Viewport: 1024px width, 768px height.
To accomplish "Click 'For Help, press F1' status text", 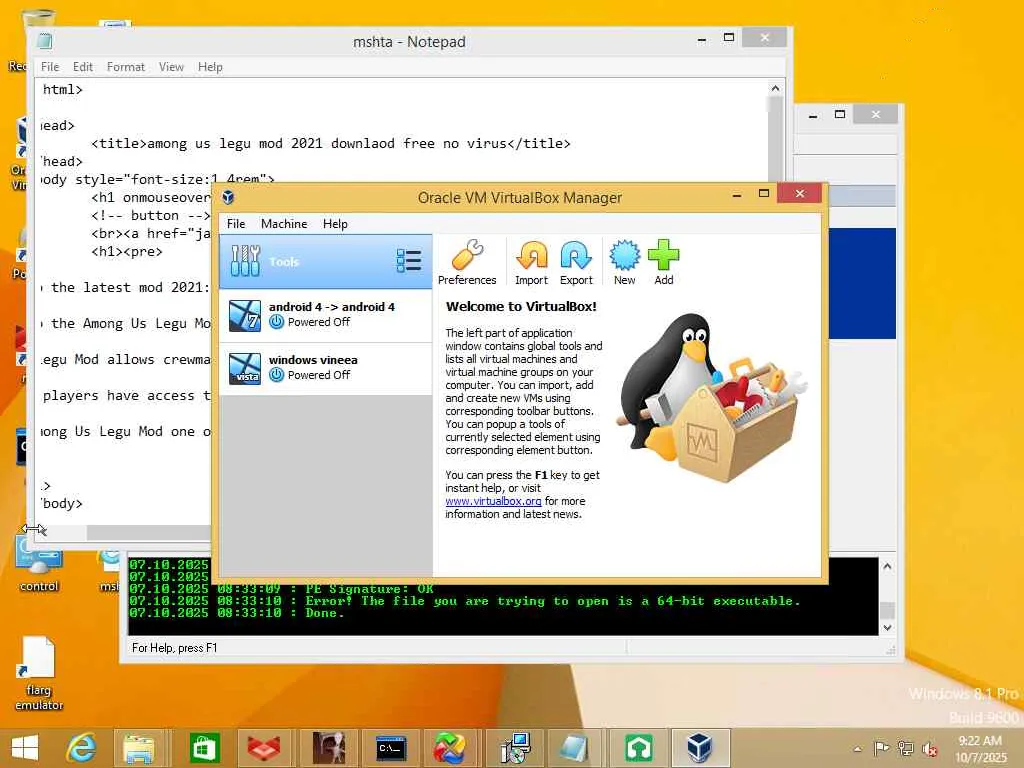I will tap(174, 648).
